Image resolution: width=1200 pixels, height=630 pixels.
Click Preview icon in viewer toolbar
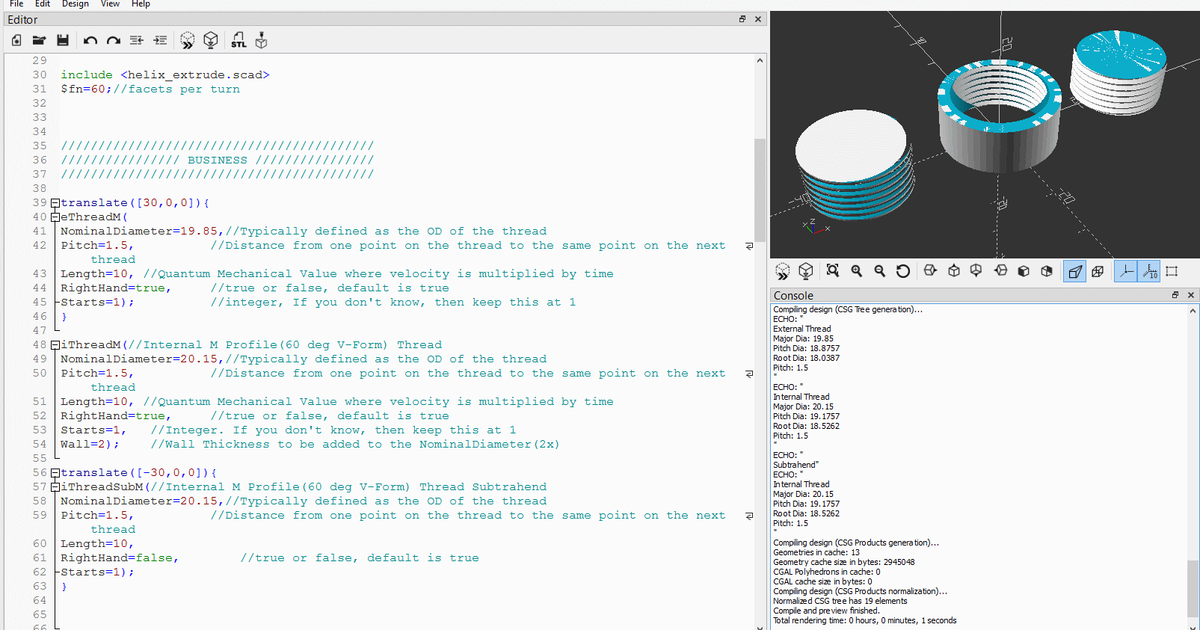tap(783, 270)
